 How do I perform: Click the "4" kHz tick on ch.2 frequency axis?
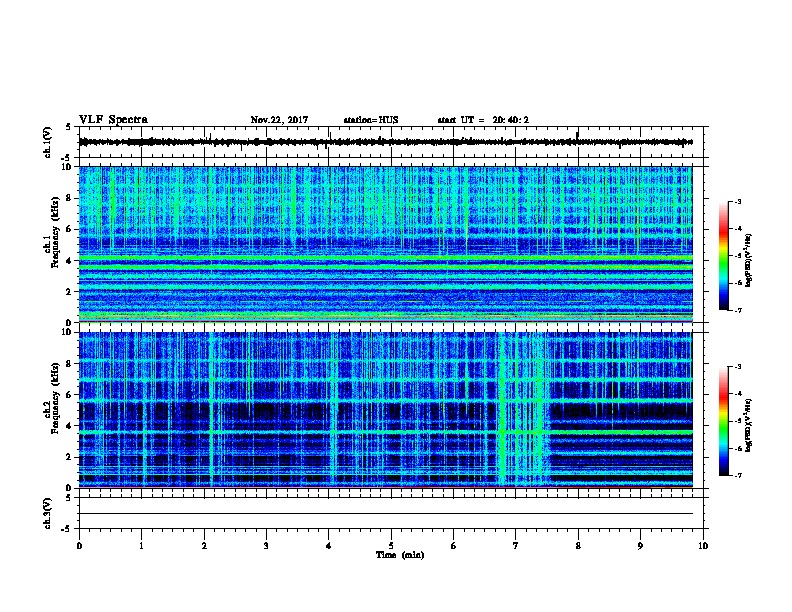[x=69, y=426]
